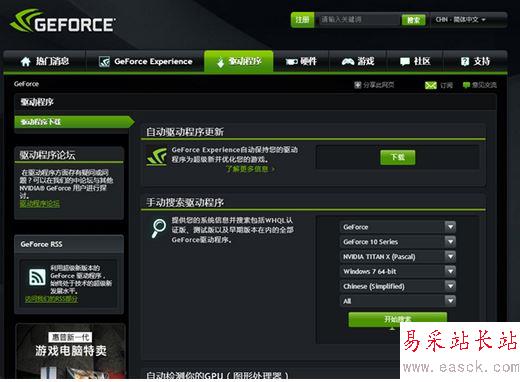Viewport: 520px width, 382px height.
Task: Select the 驱动程序 drivers tab
Action: [x=239, y=61]
